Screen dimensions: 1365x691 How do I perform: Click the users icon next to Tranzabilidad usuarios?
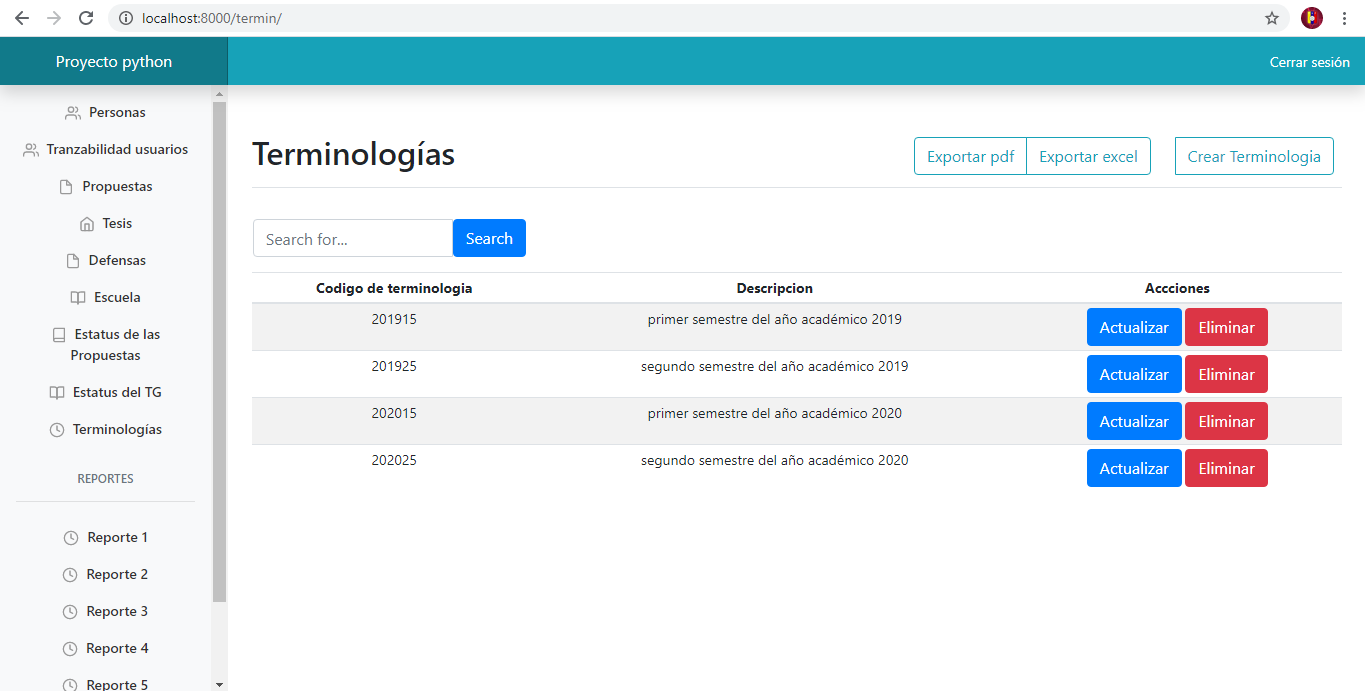point(31,150)
